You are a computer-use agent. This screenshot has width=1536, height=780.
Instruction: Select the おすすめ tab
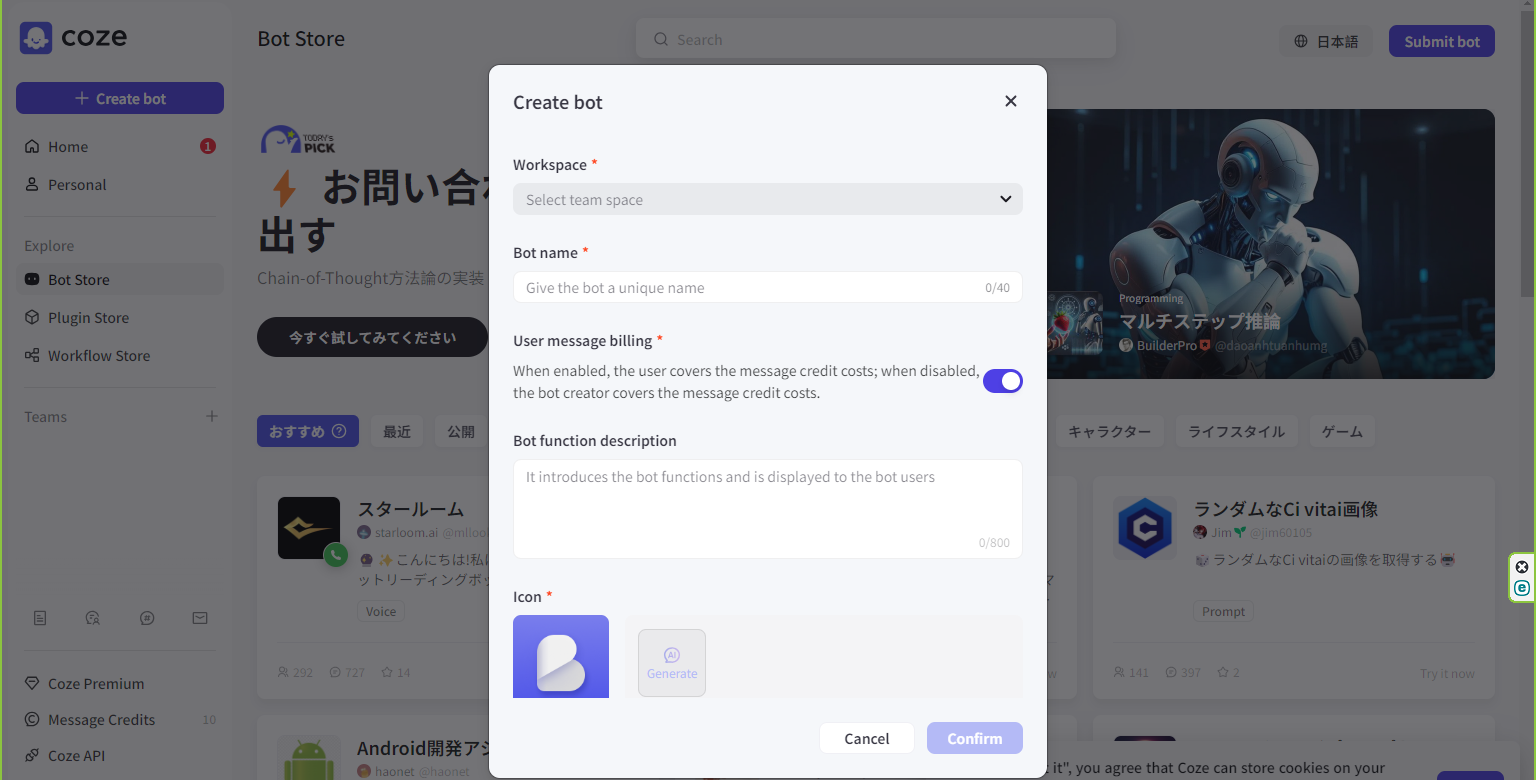pyautogui.click(x=307, y=432)
